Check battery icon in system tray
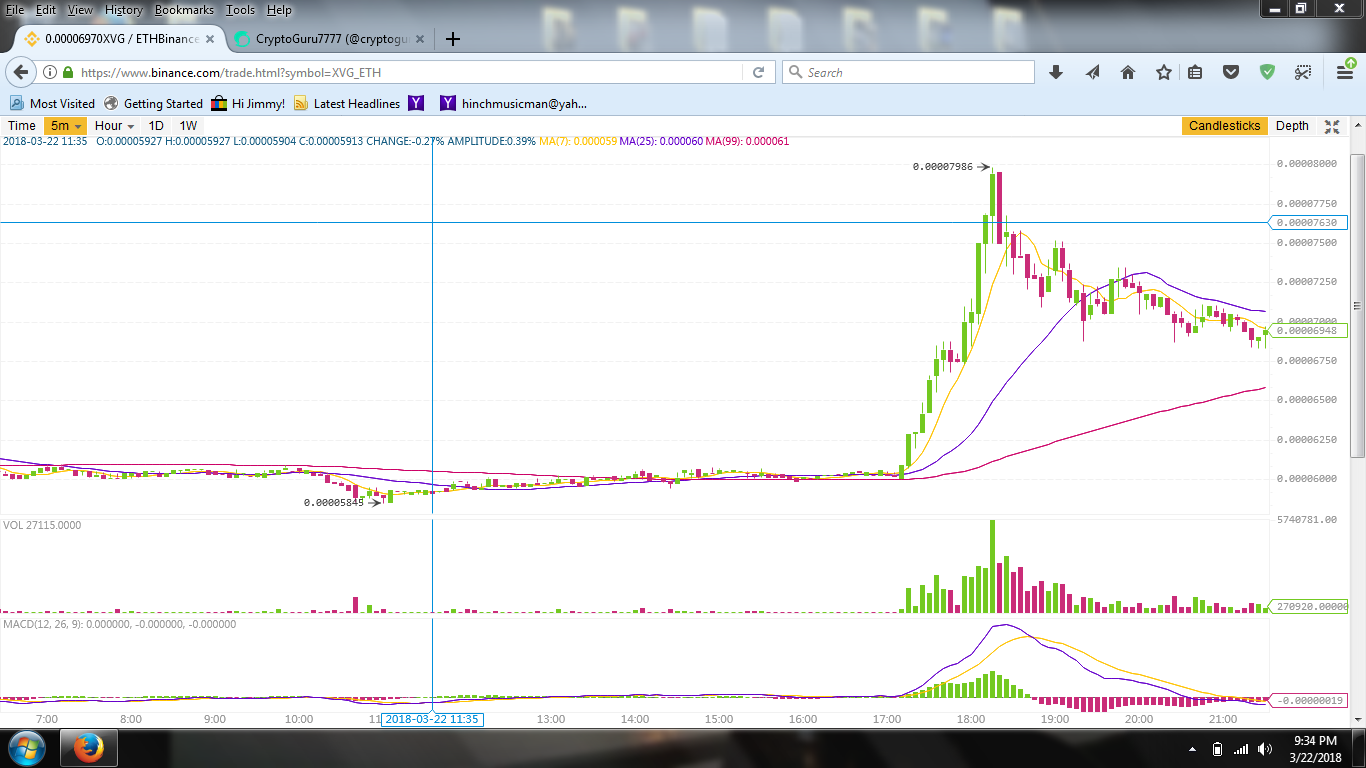This screenshot has width=1366, height=768. [1217, 749]
